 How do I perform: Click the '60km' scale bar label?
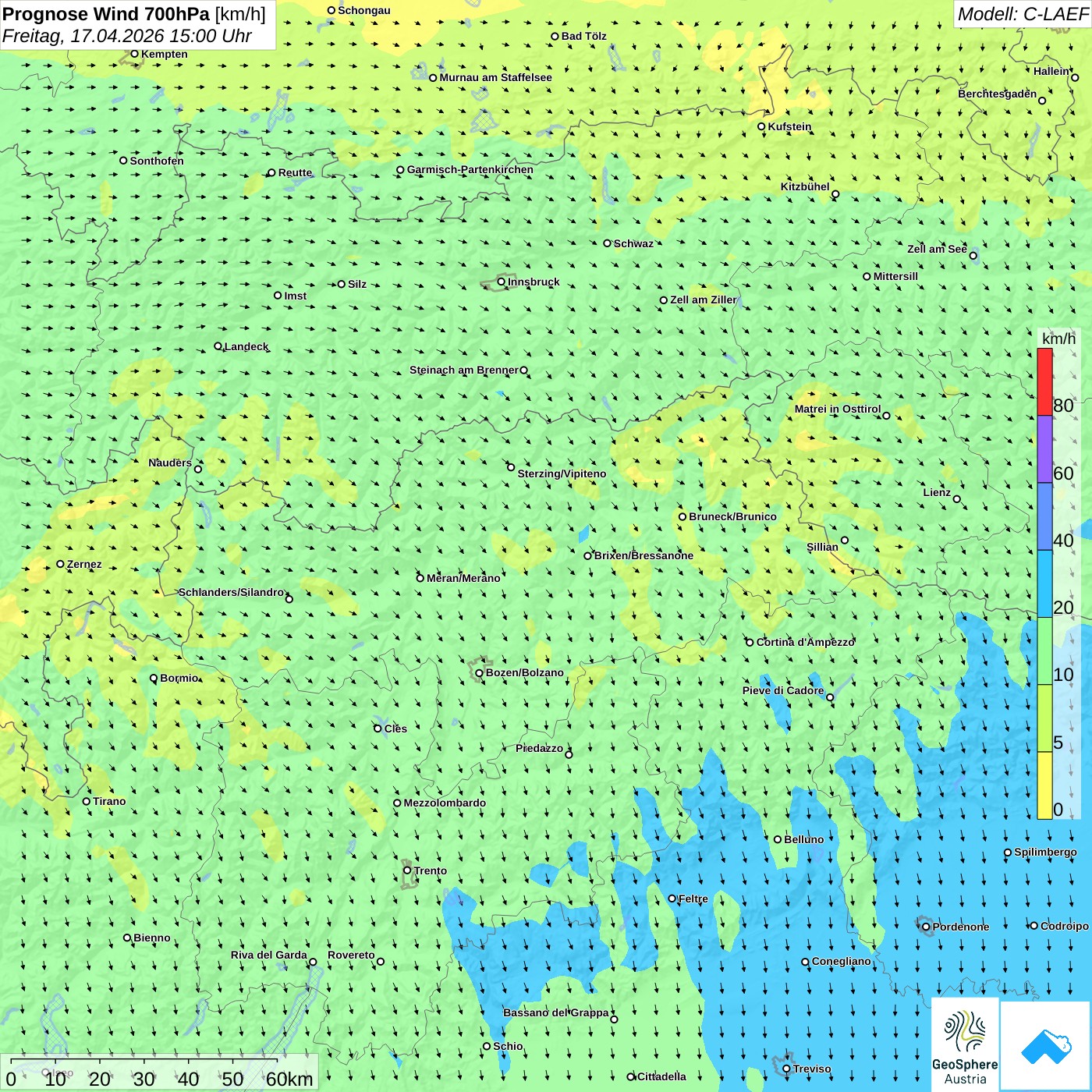(x=289, y=1079)
